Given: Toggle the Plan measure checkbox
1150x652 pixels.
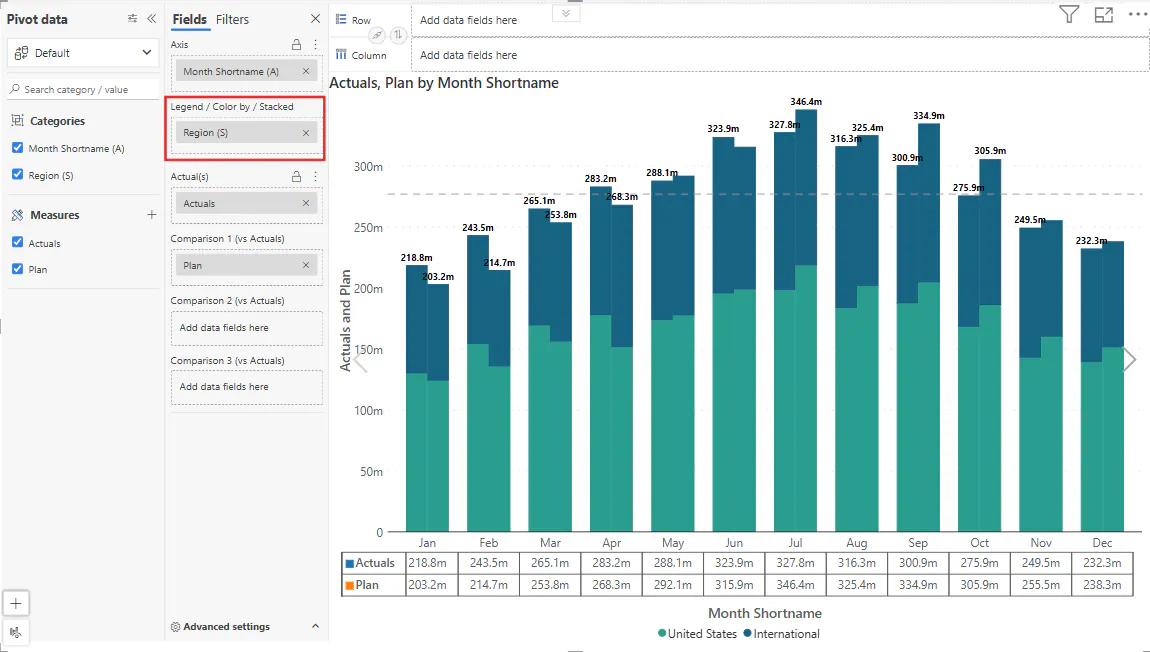Looking at the screenshot, I should click(17, 269).
